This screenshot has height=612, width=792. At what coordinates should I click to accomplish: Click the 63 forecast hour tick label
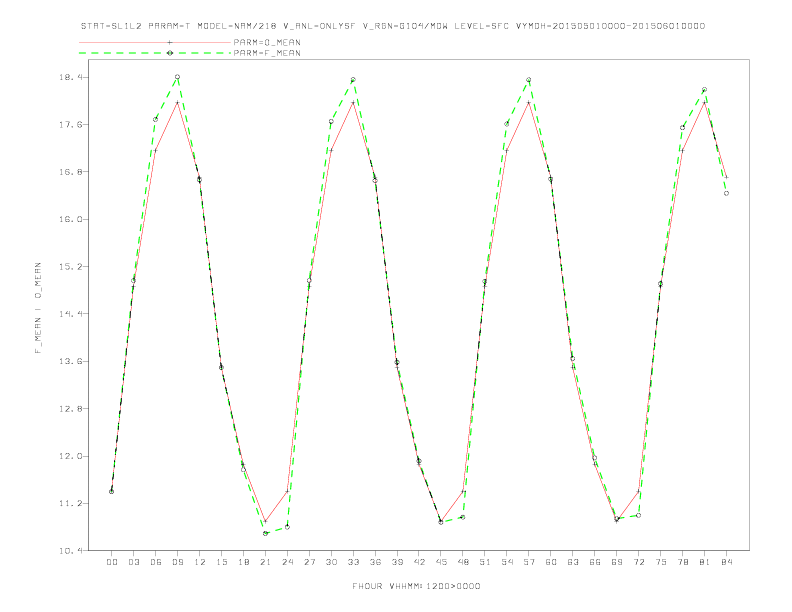click(x=573, y=562)
